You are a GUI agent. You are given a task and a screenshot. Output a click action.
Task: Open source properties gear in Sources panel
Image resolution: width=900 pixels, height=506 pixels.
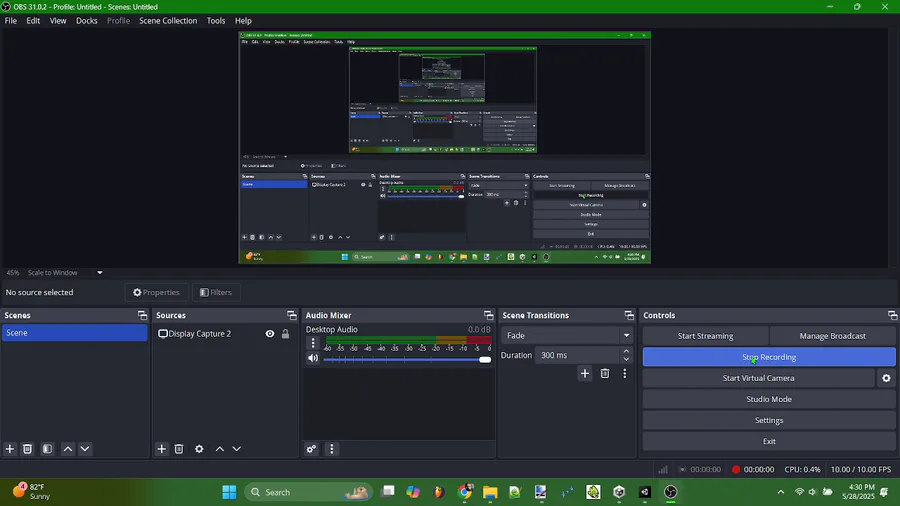(199, 449)
